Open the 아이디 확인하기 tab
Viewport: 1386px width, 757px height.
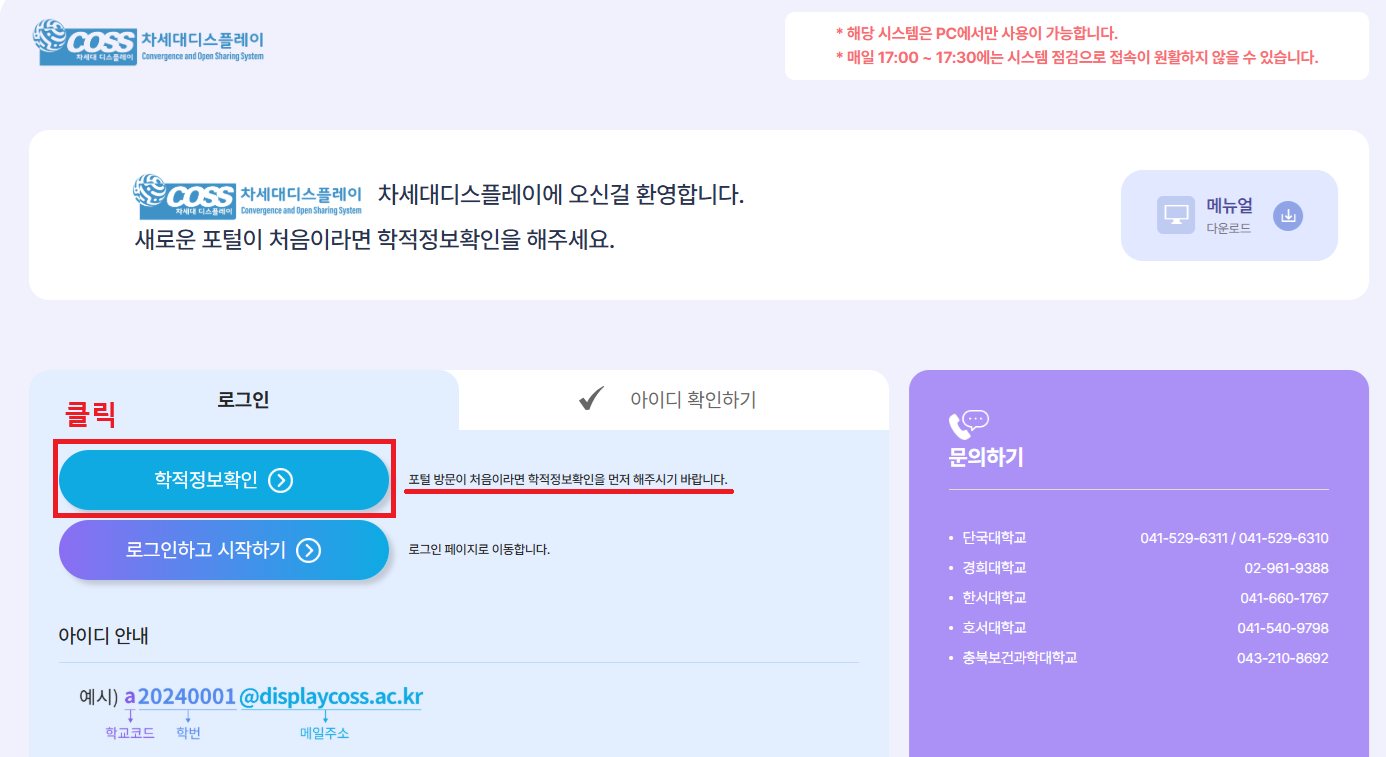[x=673, y=400]
